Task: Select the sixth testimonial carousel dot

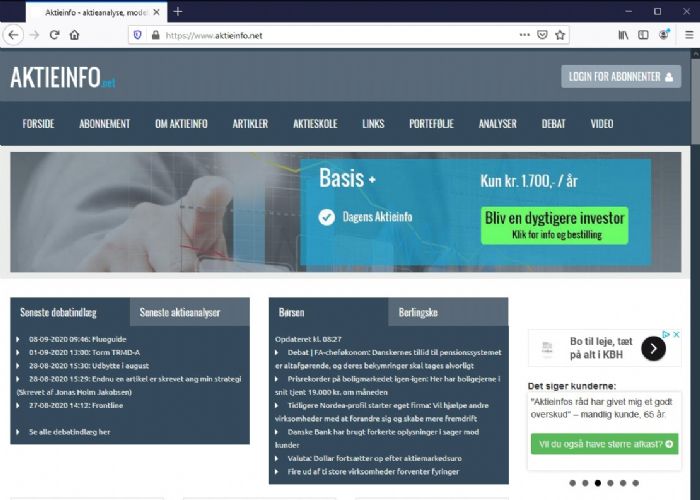Action: pyautogui.click(x=636, y=483)
